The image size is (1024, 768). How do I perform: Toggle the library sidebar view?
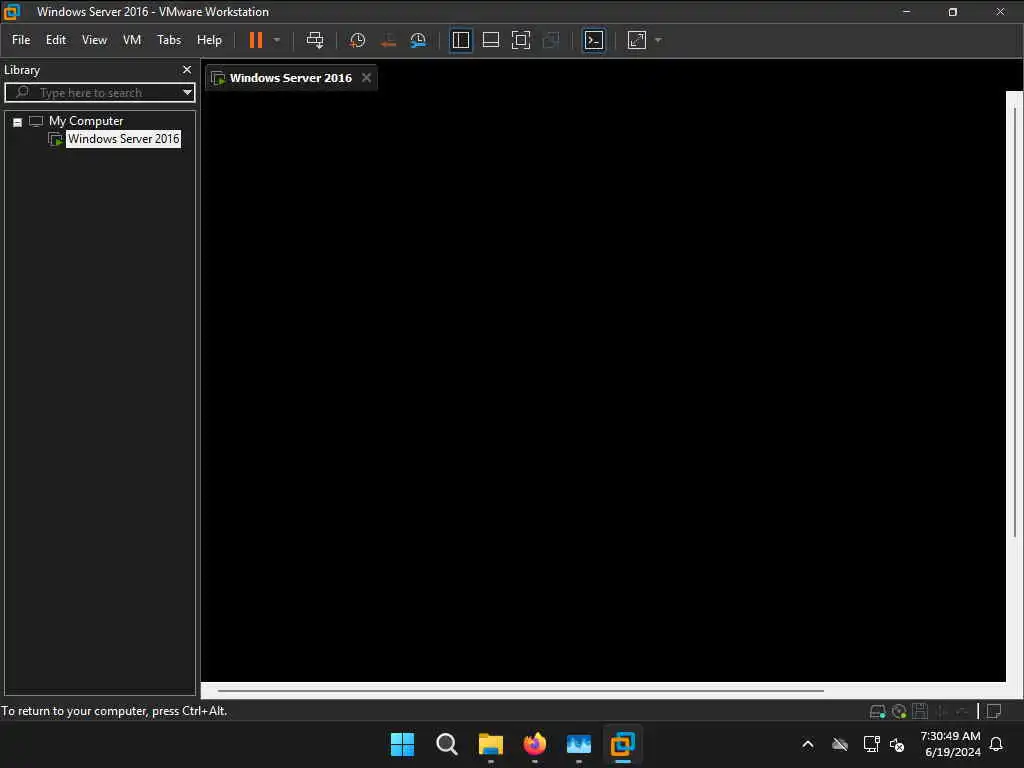pos(460,40)
